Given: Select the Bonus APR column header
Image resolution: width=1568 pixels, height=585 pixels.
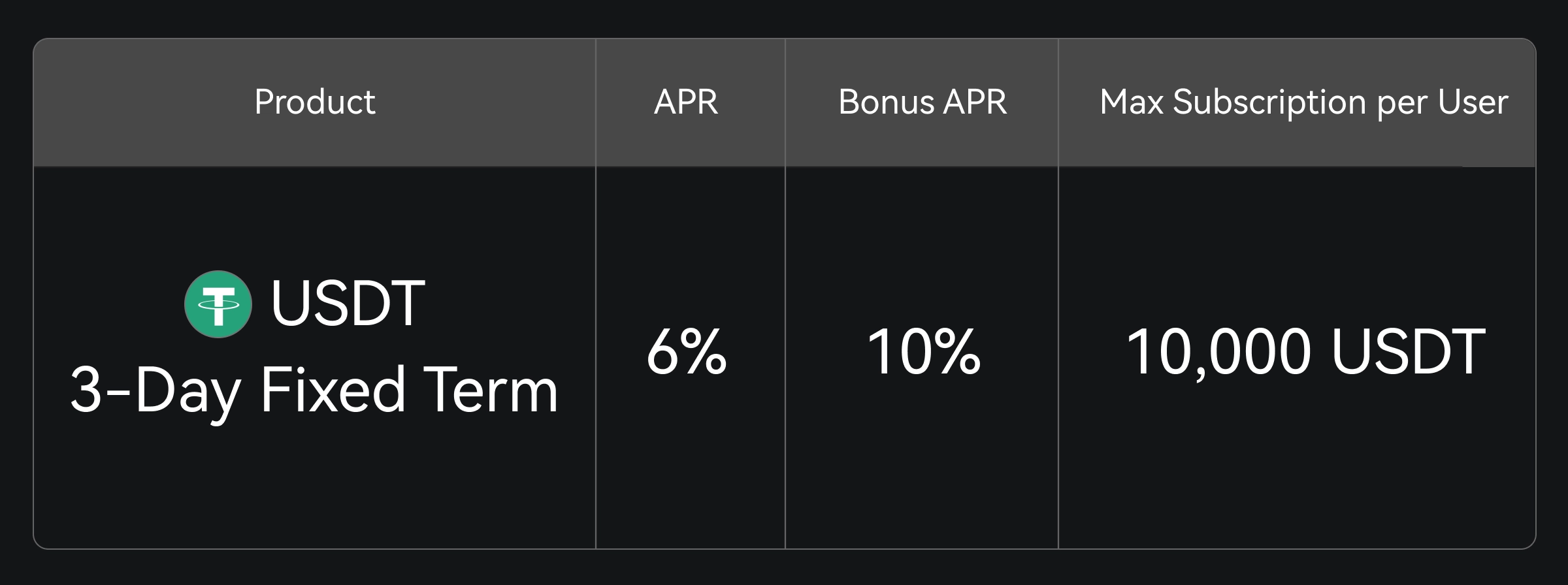Looking at the screenshot, I should point(922,103).
